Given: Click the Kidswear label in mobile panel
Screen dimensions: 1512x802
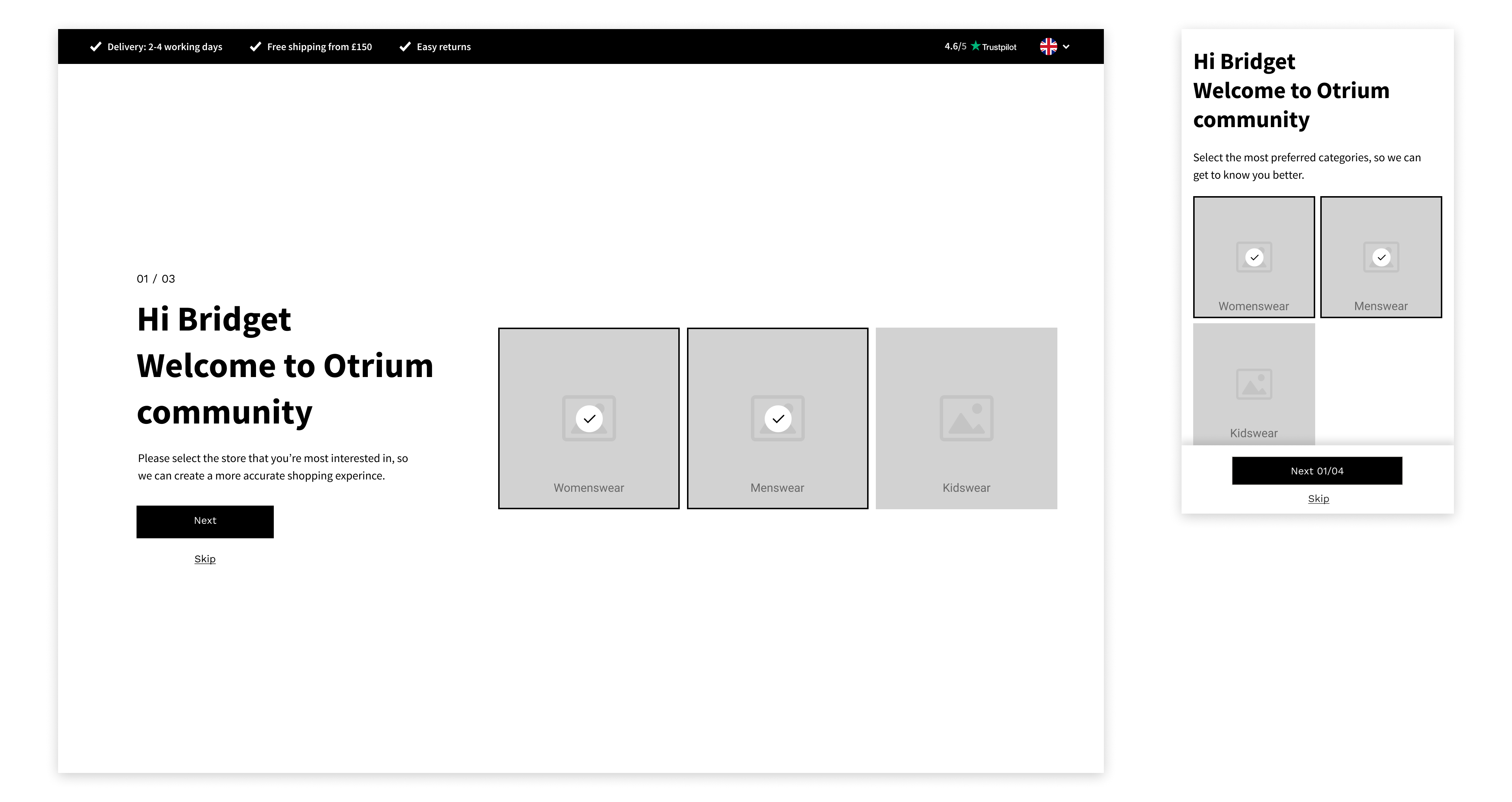Looking at the screenshot, I should pyautogui.click(x=1254, y=433).
